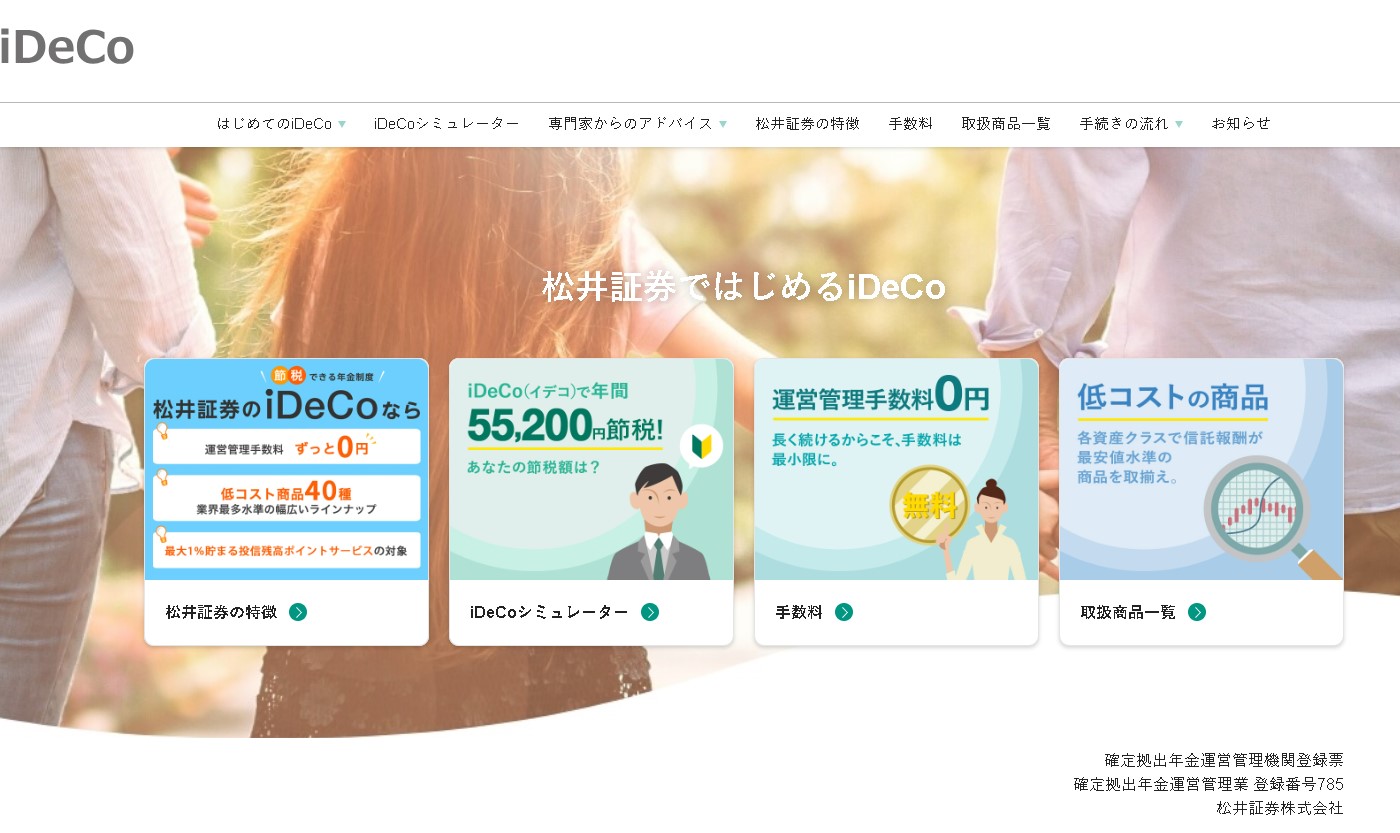The width and height of the screenshot is (1400, 833).
Task: Expand the 専門家からのアドバイス dropdown arrow
Action: [723, 124]
